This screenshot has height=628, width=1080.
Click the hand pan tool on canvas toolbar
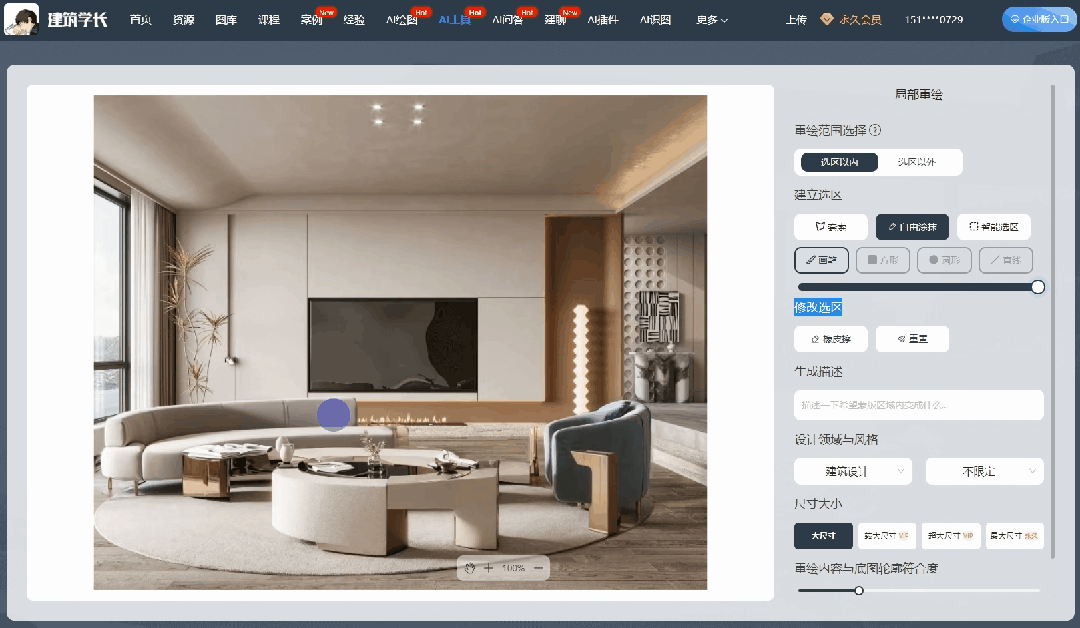pos(470,568)
